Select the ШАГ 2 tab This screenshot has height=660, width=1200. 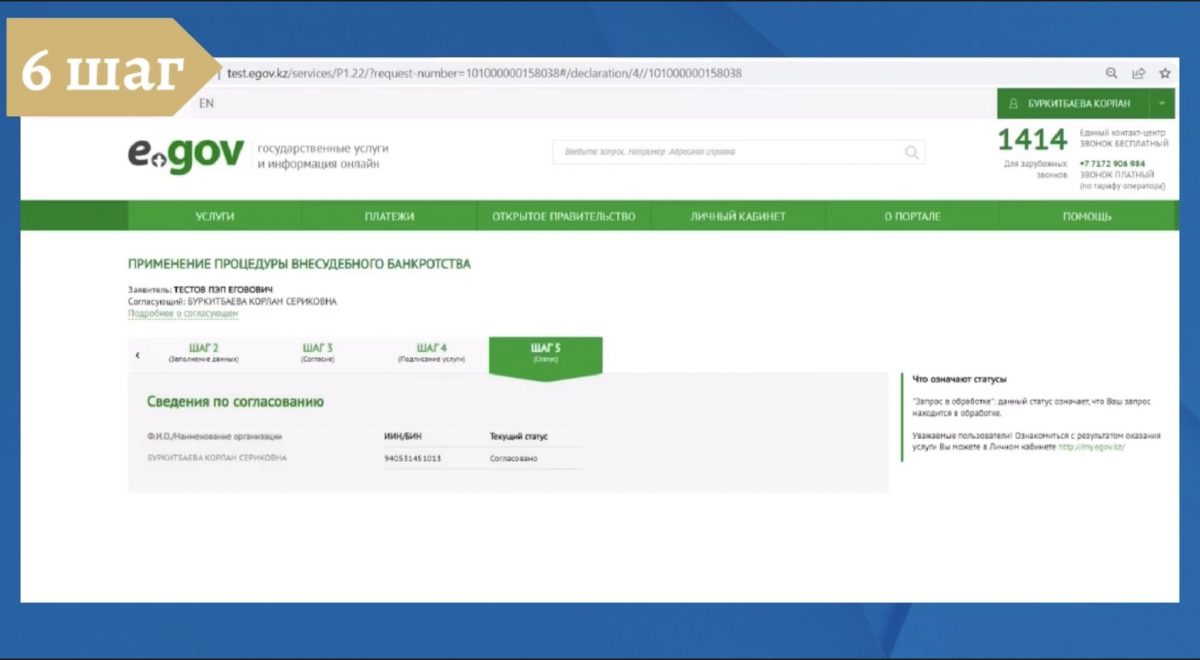click(x=204, y=352)
